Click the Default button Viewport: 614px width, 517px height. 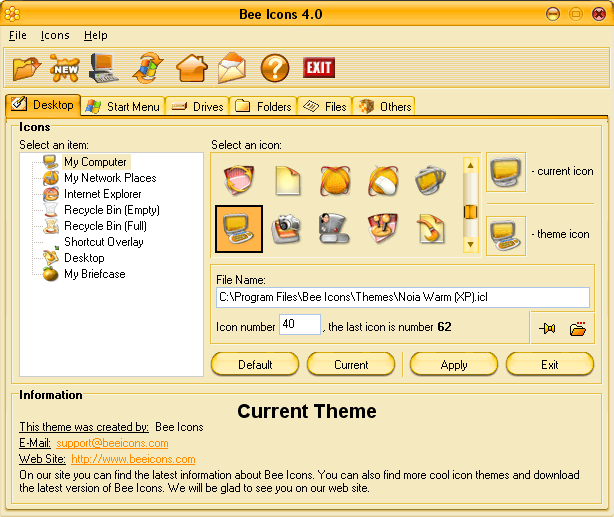pos(255,364)
